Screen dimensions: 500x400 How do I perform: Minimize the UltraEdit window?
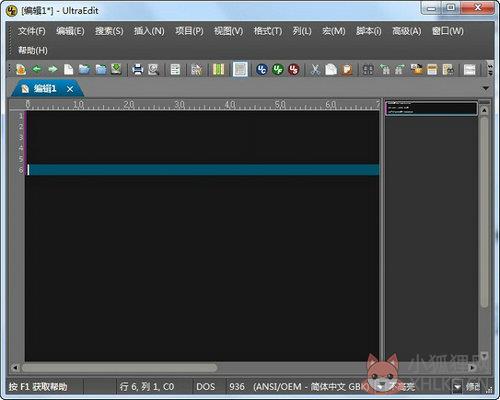click(x=431, y=9)
